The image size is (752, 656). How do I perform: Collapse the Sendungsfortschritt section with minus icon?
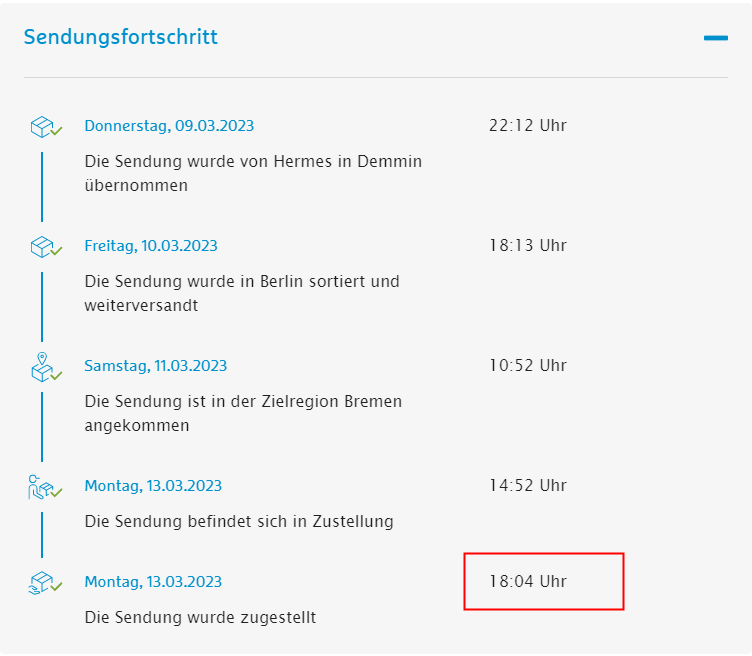tap(715, 38)
